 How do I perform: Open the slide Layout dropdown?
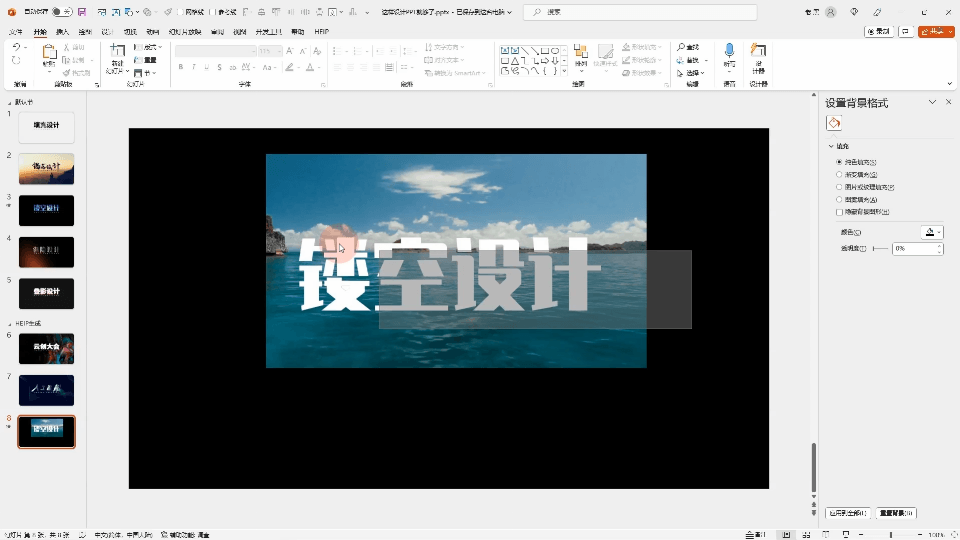(x=148, y=47)
